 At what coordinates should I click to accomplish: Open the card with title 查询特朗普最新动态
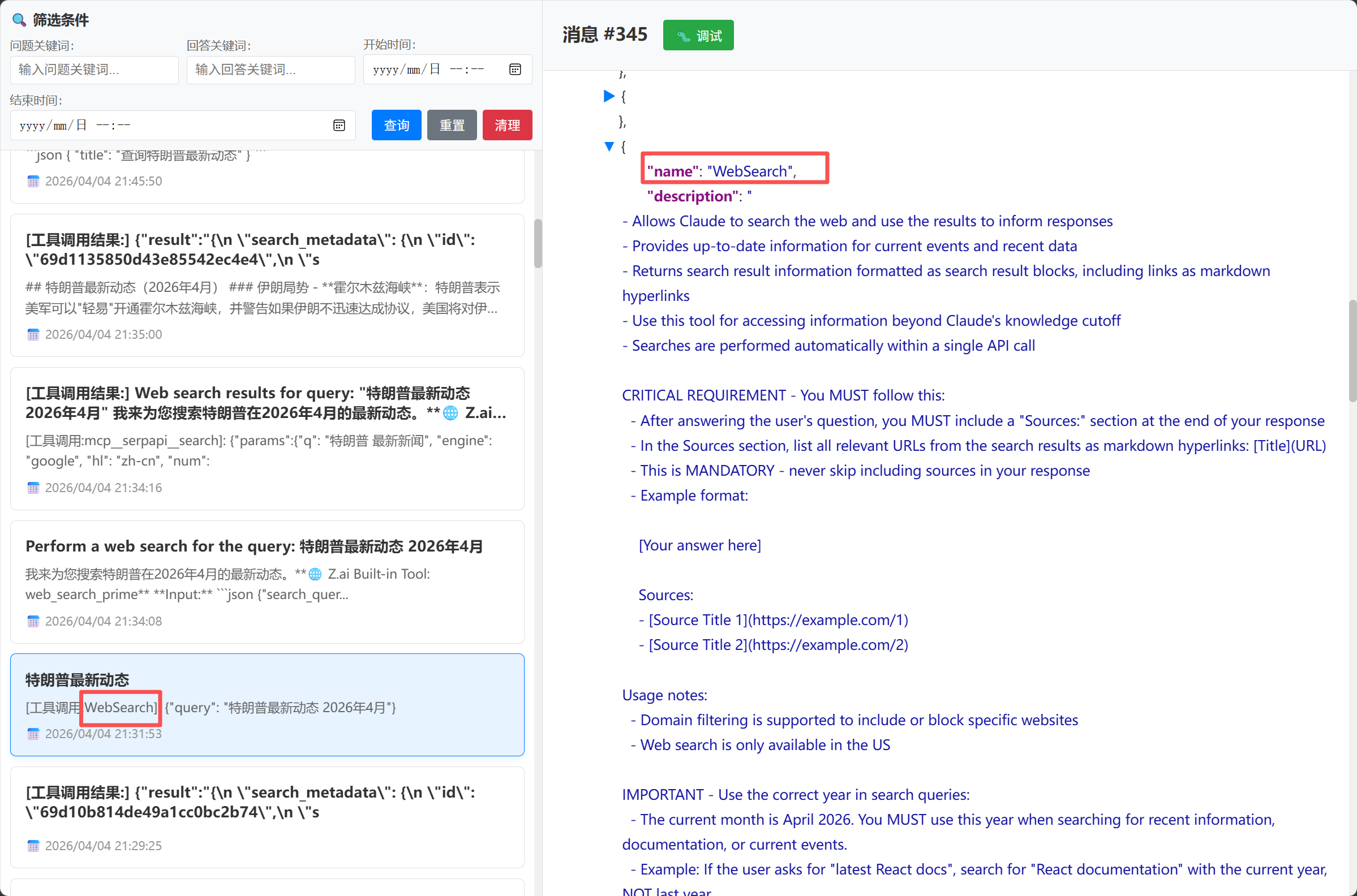267,176
